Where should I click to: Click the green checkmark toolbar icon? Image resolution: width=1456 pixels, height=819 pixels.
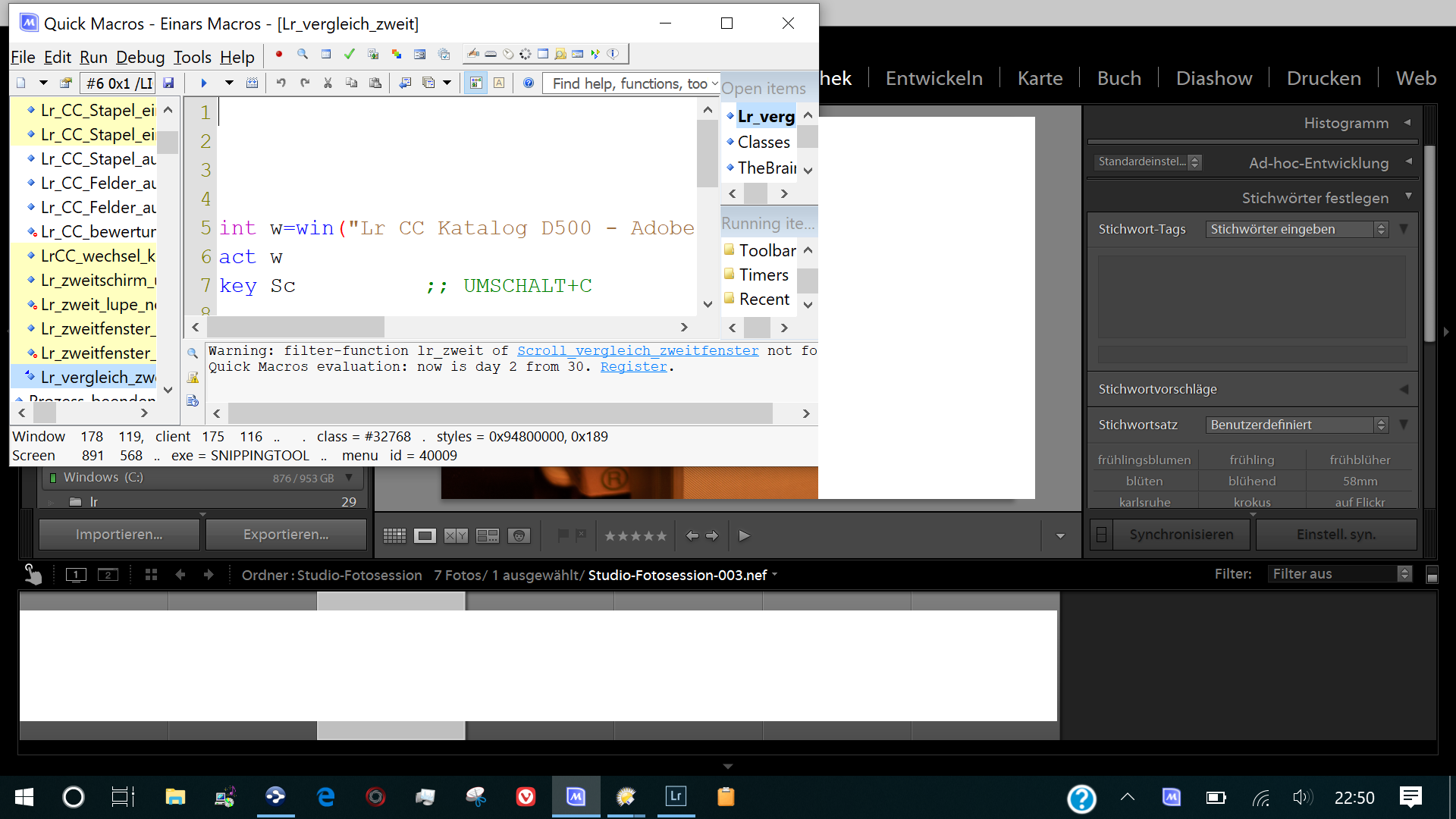[x=349, y=54]
